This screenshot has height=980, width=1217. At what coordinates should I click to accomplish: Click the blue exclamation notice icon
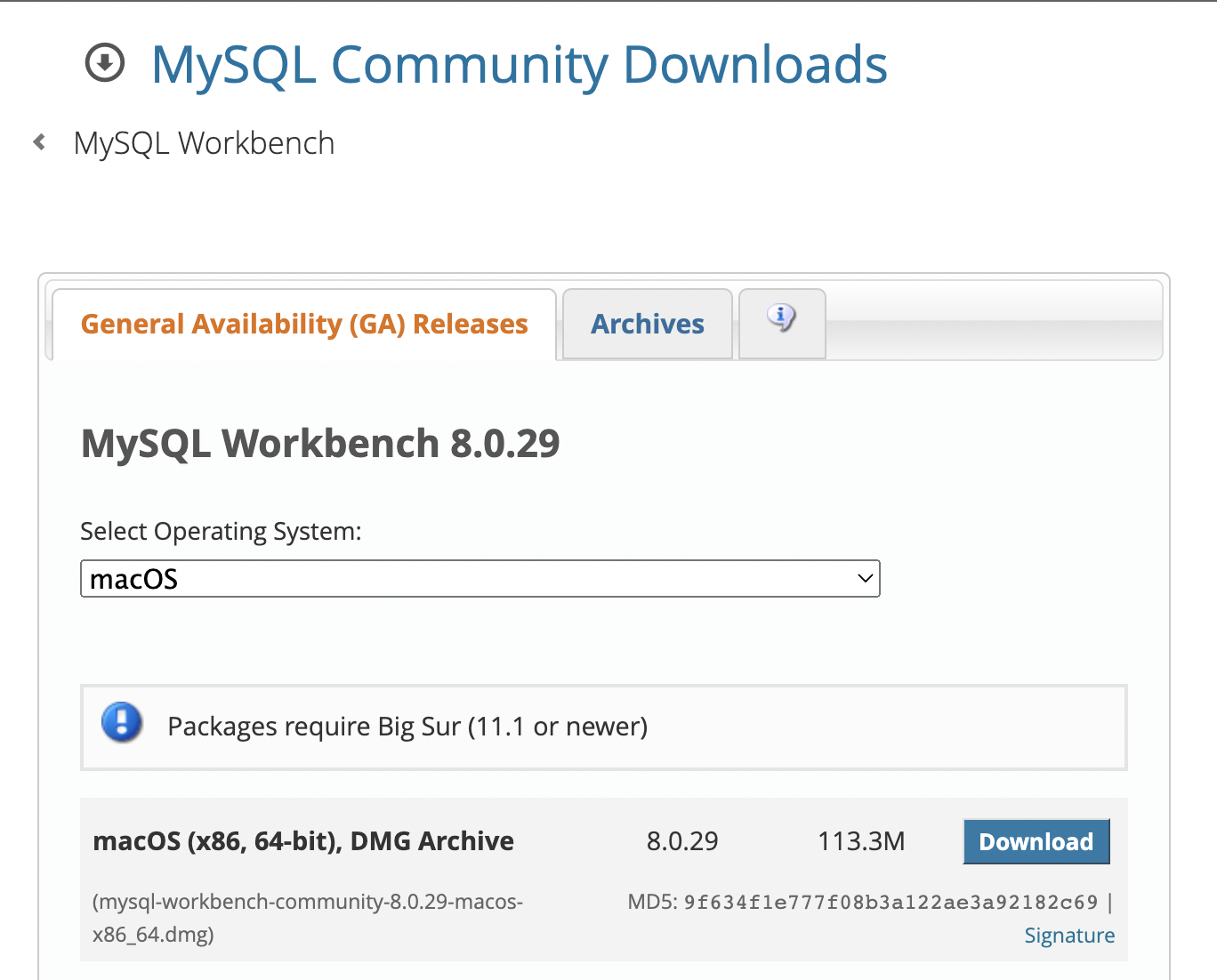[122, 722]
